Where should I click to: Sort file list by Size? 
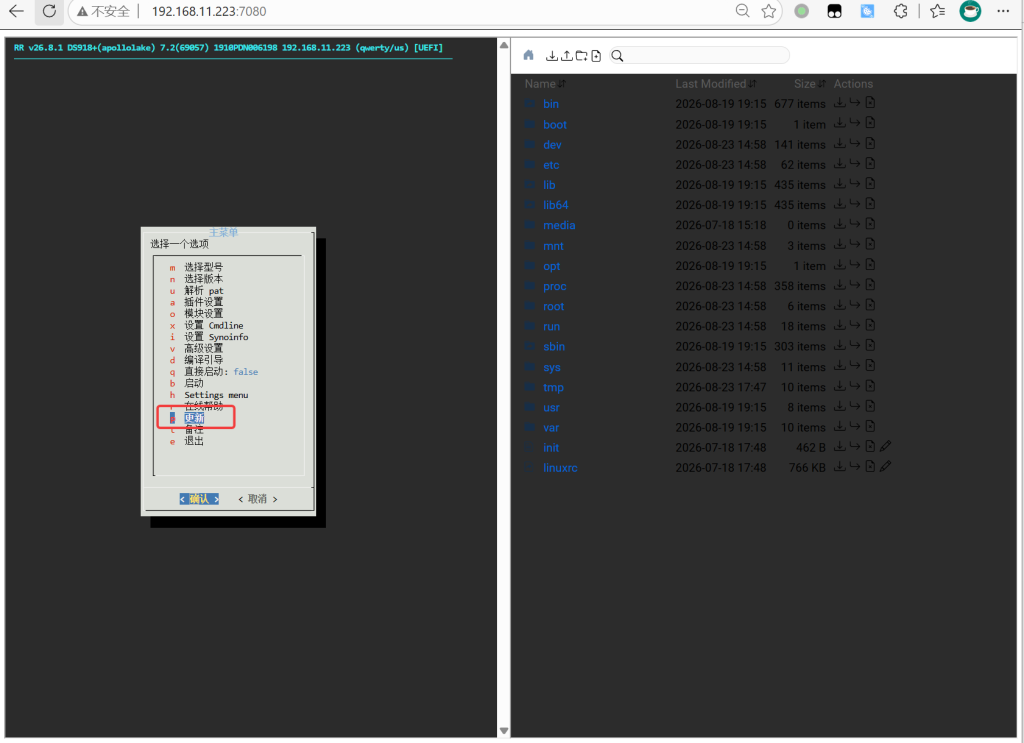click(x=810, y=84)
